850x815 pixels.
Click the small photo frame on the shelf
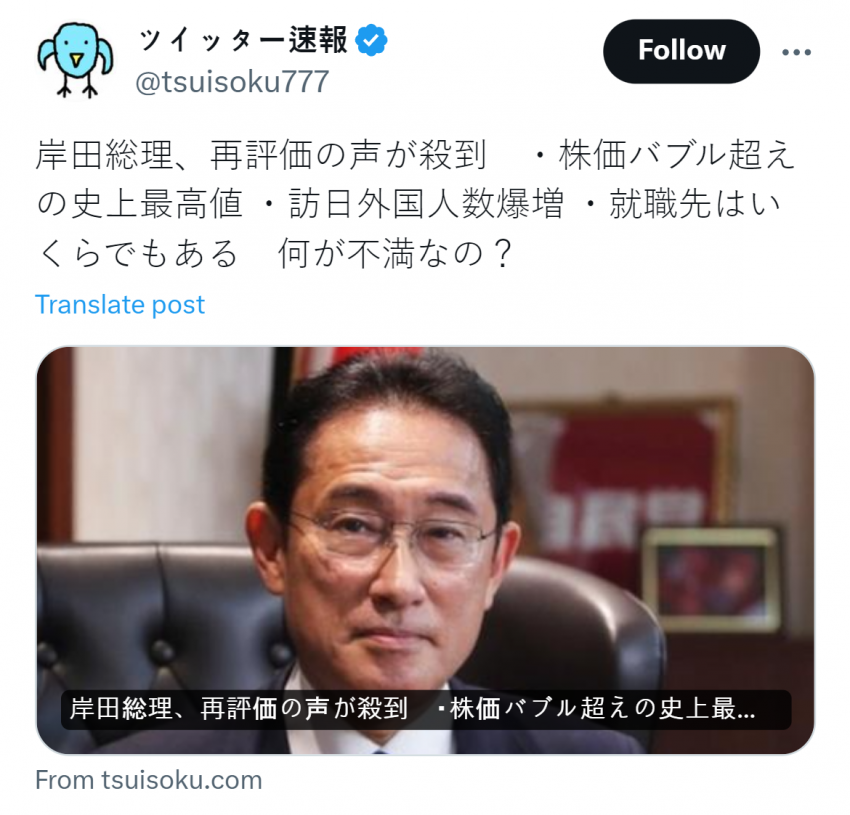pyautogui.click(x=713, y=579)
